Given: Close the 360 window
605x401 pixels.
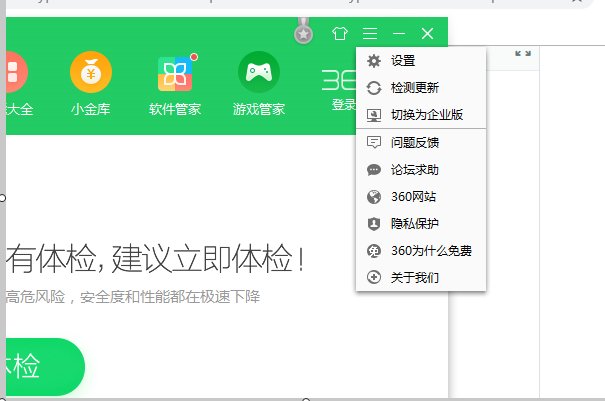Looking at the screenshot, I should point(428,34).
